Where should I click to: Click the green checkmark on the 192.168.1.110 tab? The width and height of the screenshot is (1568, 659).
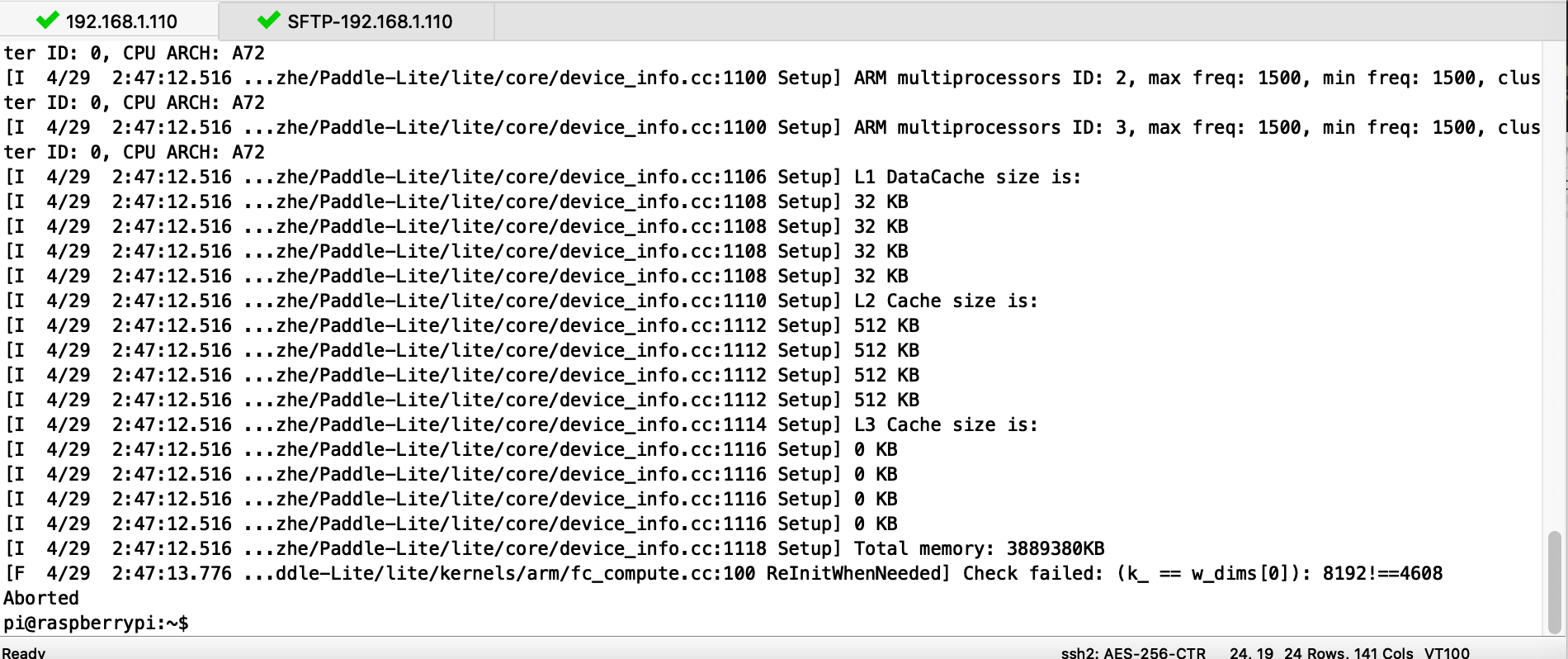click(47, 20)
